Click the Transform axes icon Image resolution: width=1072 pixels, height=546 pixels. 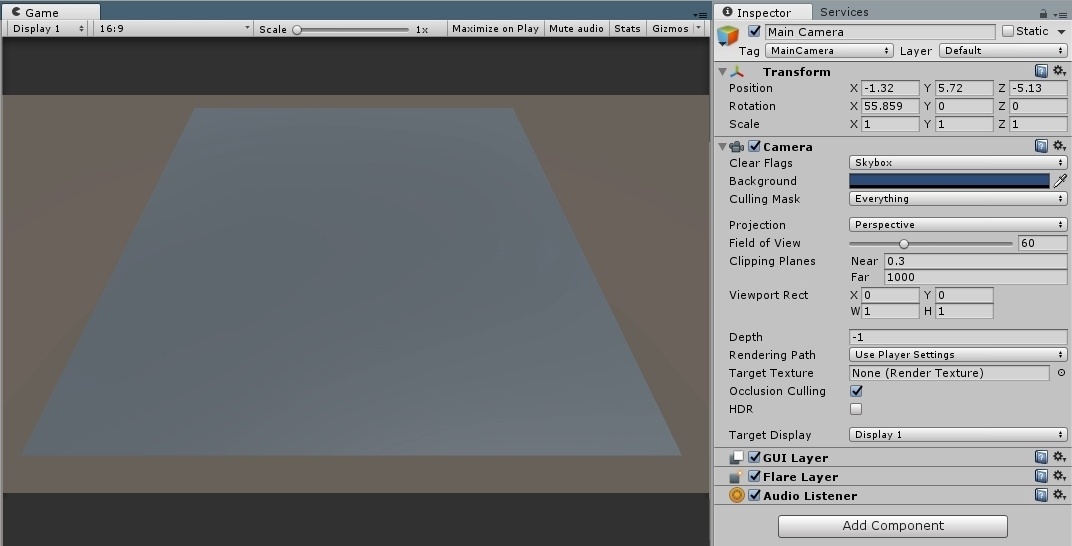click(737, 71)
